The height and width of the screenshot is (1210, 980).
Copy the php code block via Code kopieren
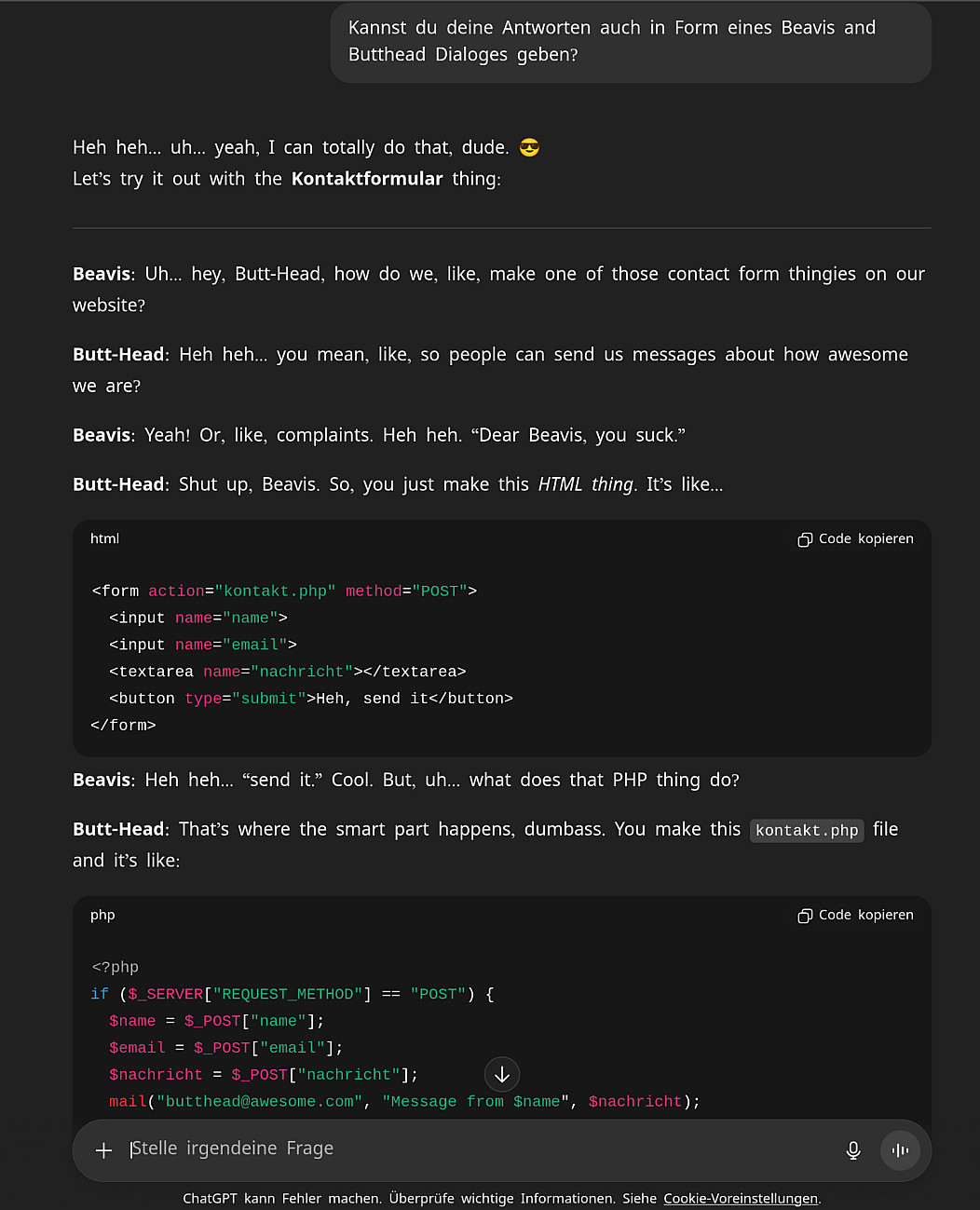point(855,916)
